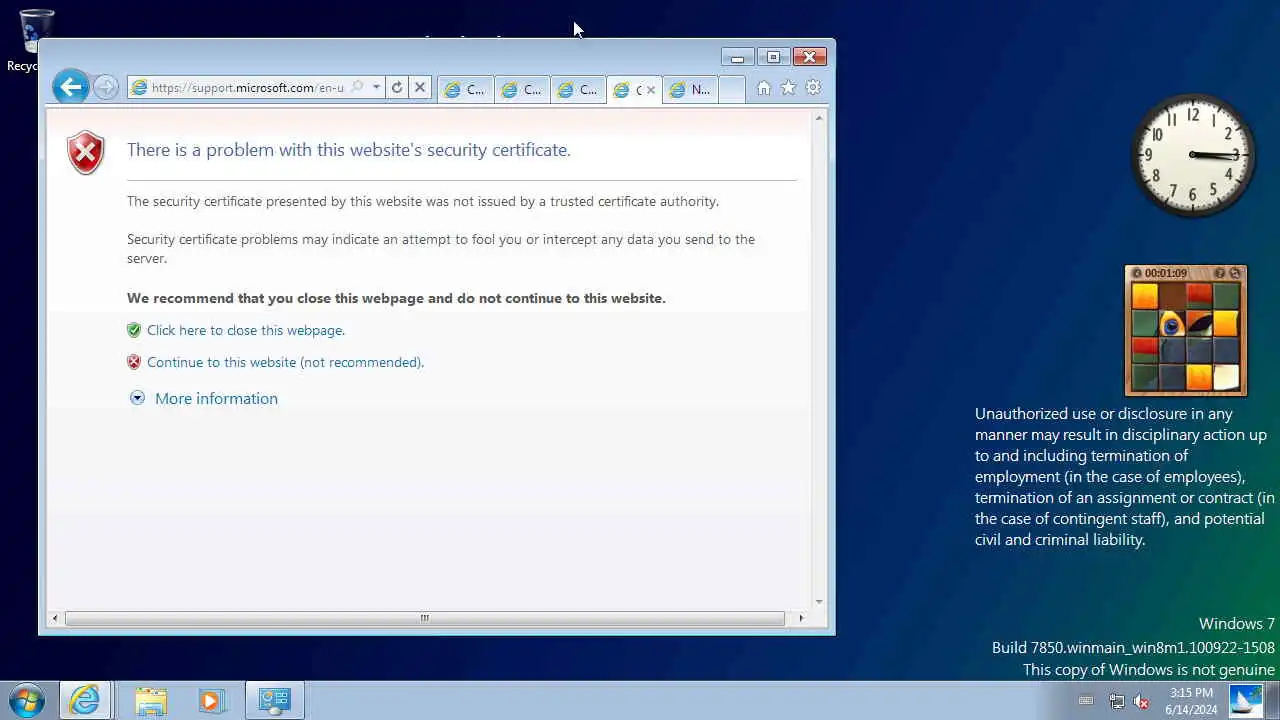Open the network tray icon
Image resolution: width=1280 pixels, height=720 pixels.
[1117, 701]
